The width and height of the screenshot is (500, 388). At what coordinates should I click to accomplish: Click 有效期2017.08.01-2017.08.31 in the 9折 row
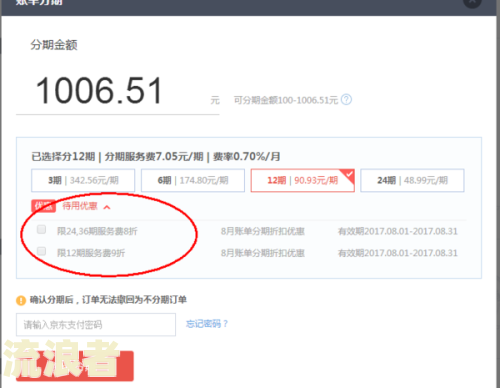point(397,253)
